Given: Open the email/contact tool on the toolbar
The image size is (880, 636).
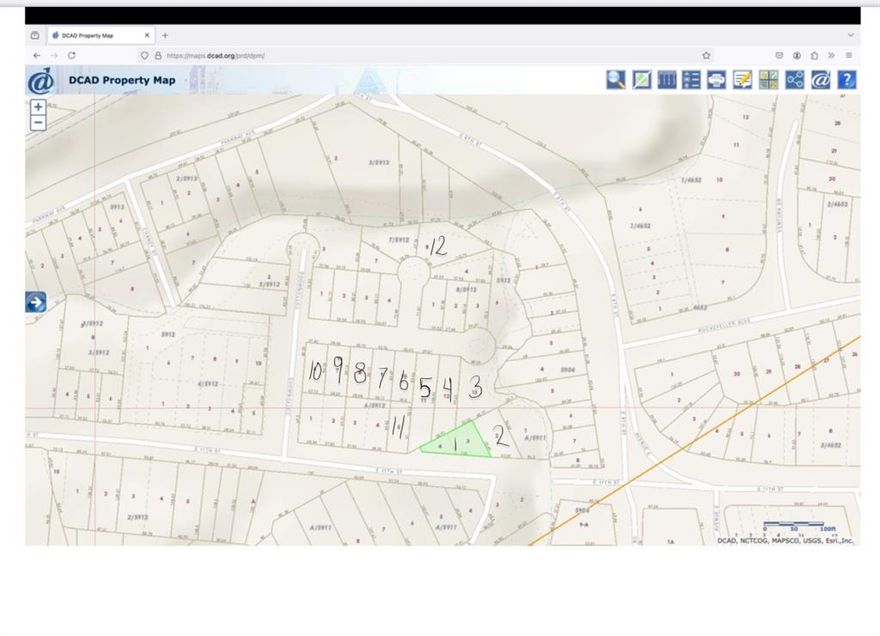Looking at the screenshot, I should (819, 78).
